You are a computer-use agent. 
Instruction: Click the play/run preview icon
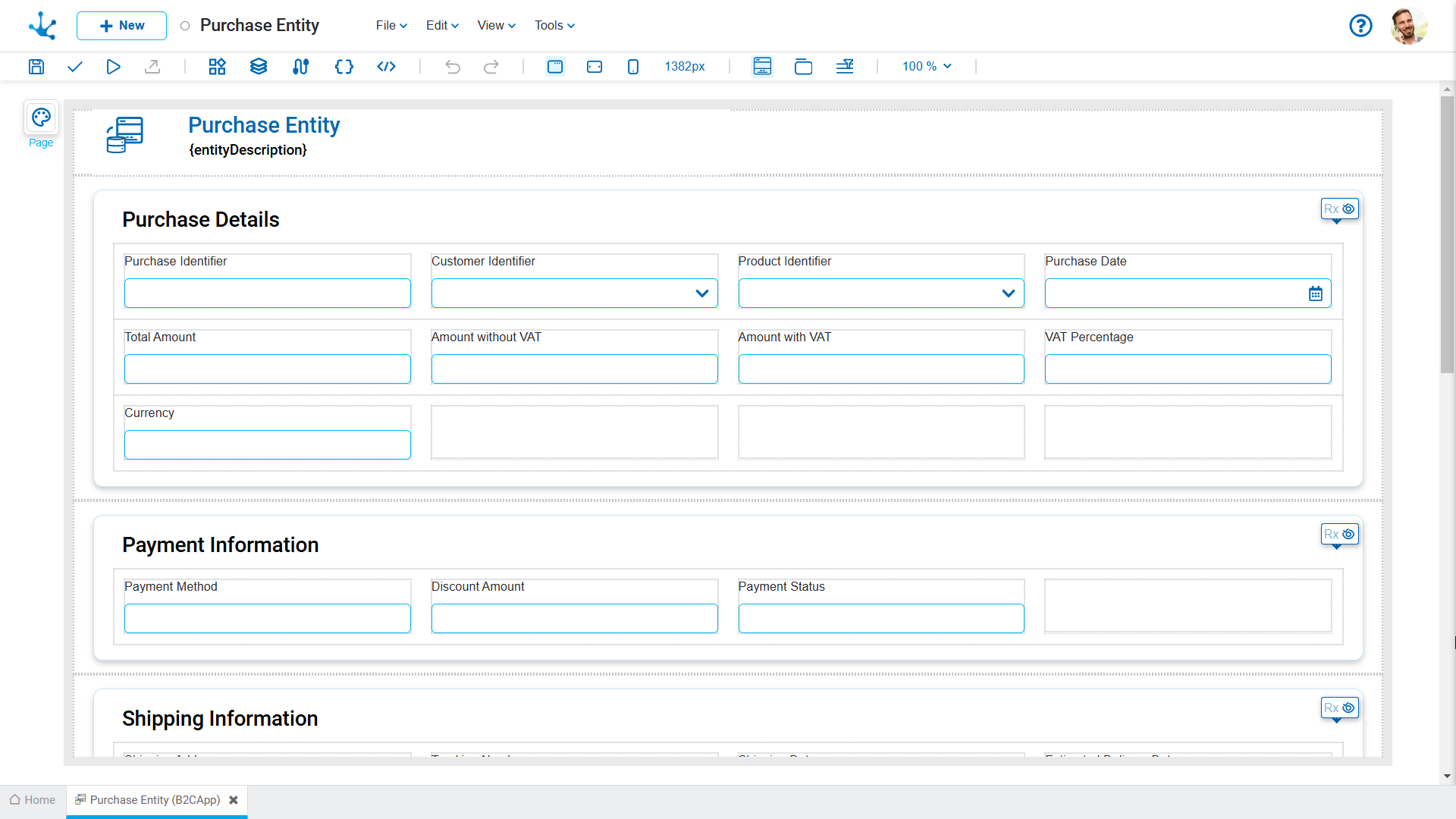point(113,67)
